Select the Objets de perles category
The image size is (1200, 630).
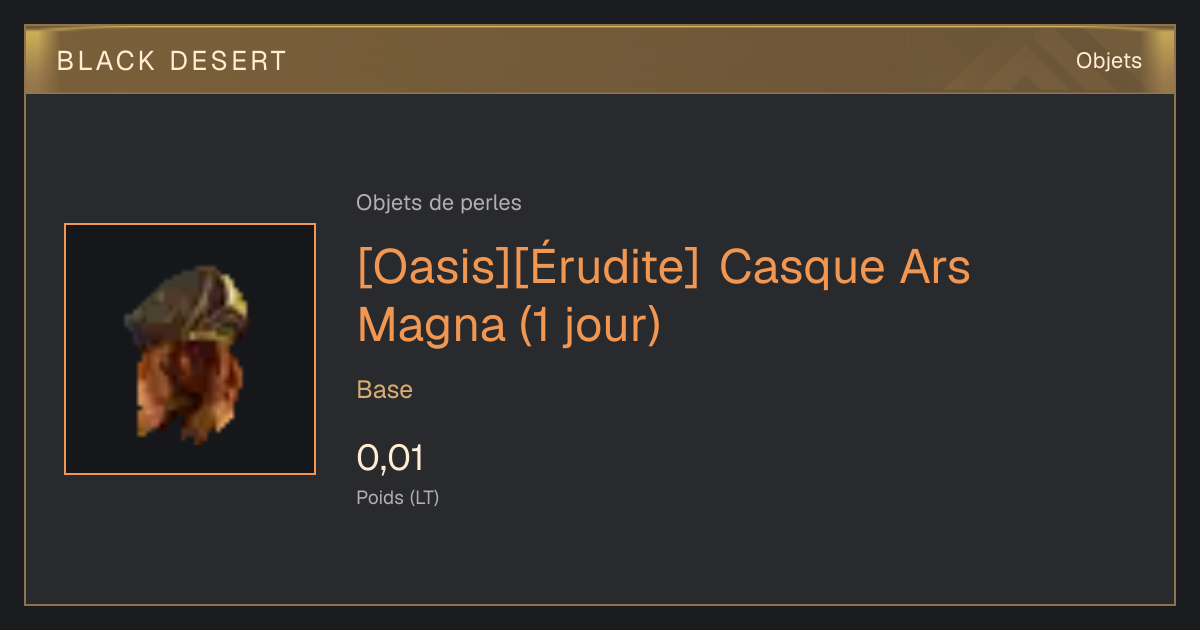439,203
